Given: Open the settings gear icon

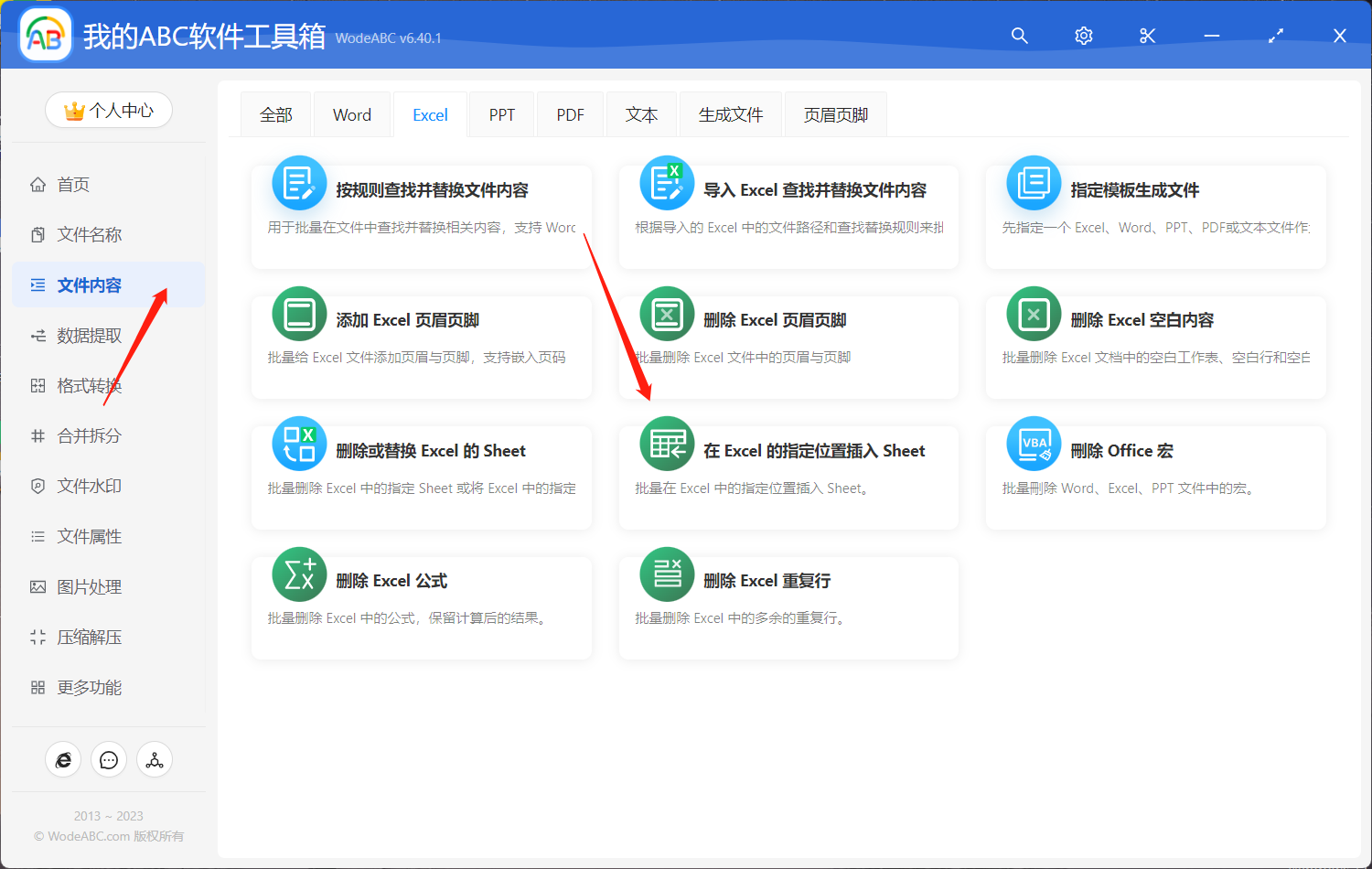Looking at the screenshot, I should pyautogui.click(x=1083, y=36).
